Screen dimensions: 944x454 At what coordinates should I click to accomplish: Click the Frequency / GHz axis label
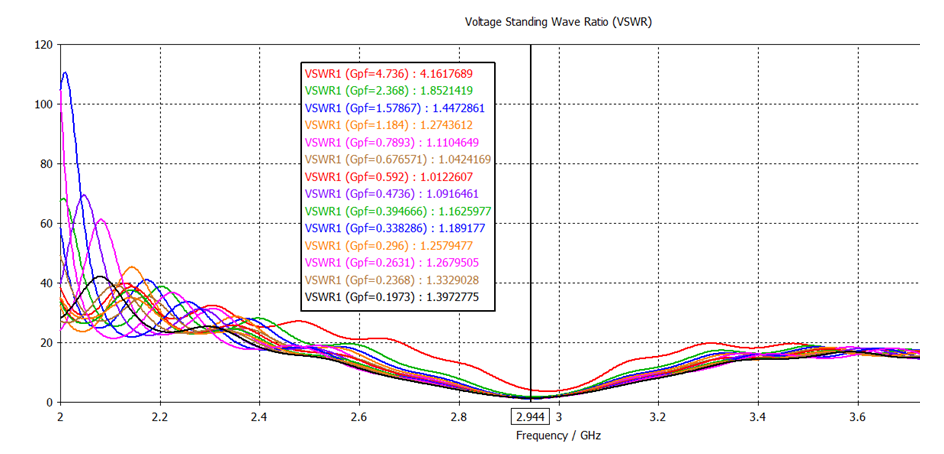(559, 436)
